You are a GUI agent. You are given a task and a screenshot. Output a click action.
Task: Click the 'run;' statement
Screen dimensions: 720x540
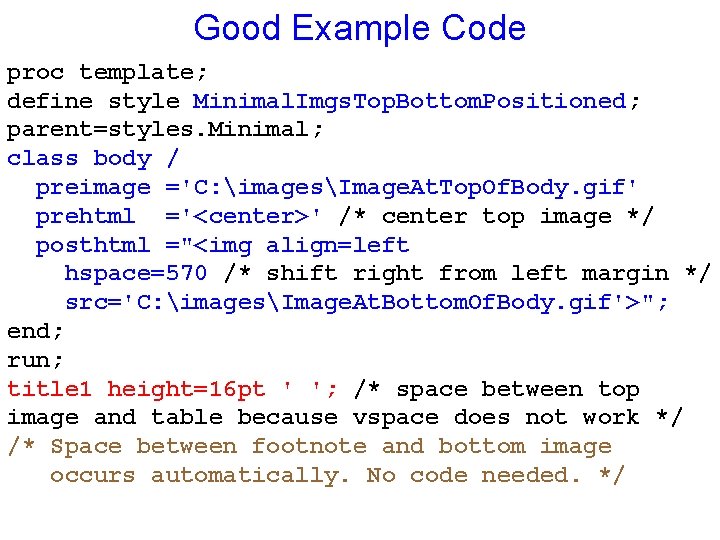[x=35, y=360]
